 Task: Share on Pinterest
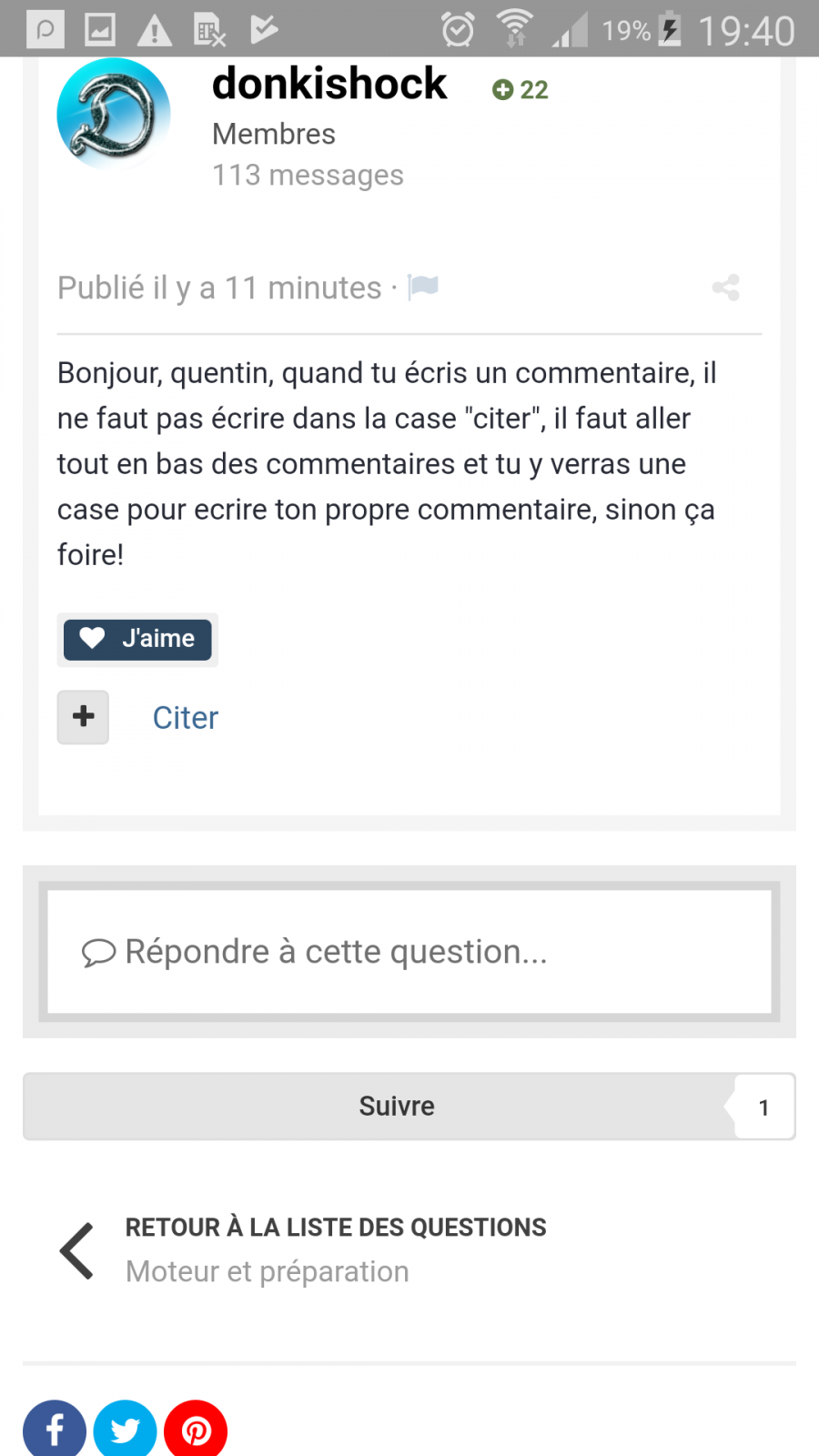point(196,1431)
